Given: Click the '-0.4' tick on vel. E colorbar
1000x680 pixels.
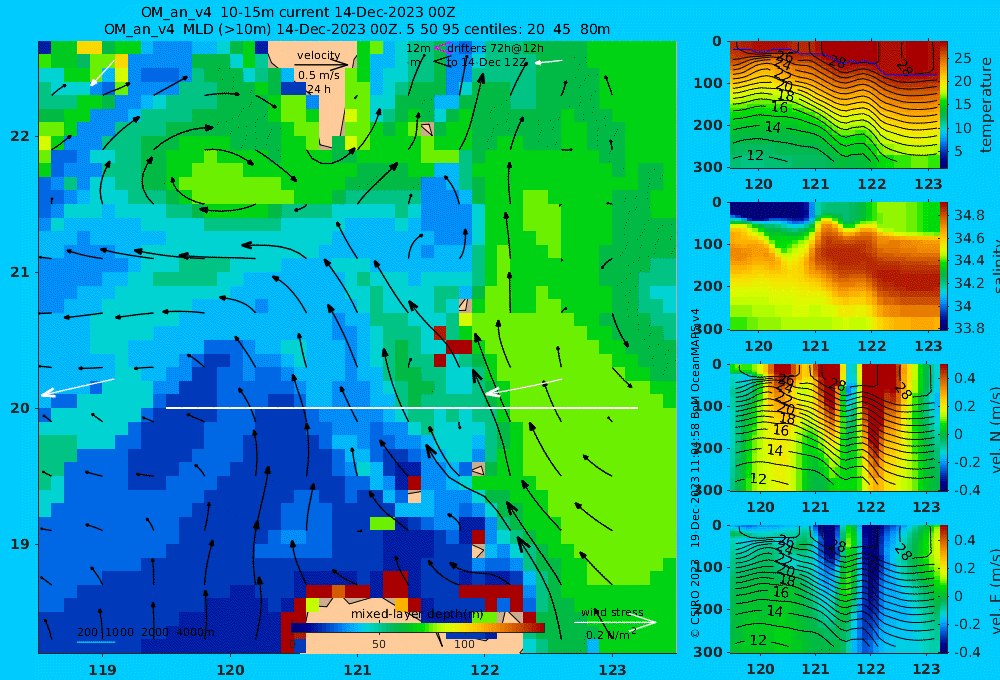Looking at the screenshot, I should (965, 652).
